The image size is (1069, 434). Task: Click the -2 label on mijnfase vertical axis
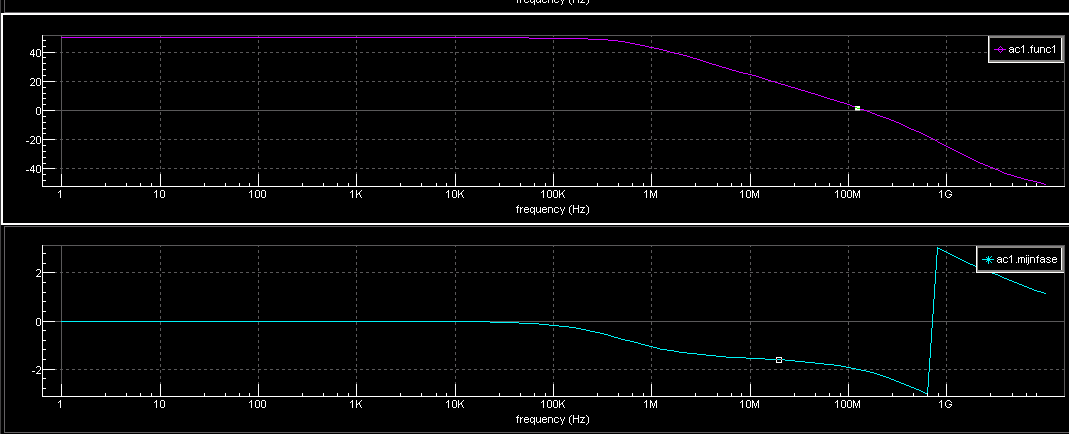click(x=33, y=370)
